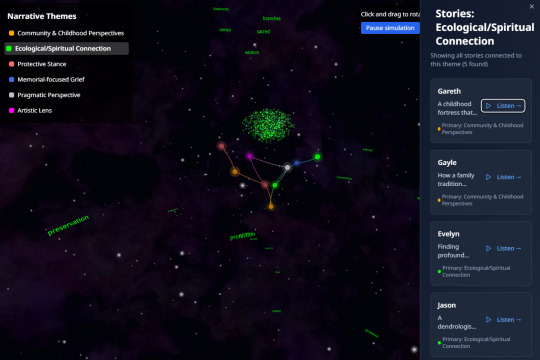Click Gareth's primary theme label

tap(482, 129)
